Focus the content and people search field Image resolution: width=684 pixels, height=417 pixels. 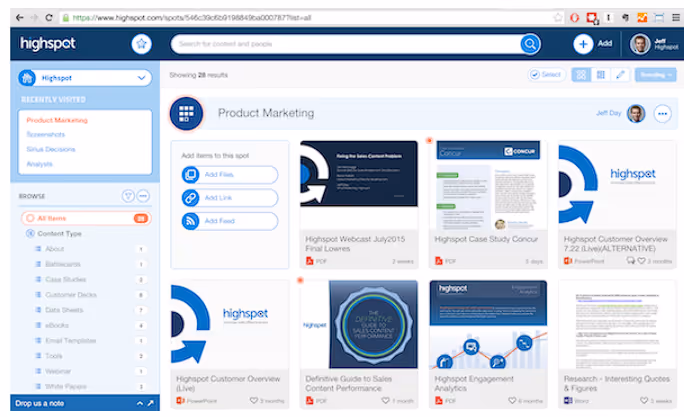[x=345, y=44]
